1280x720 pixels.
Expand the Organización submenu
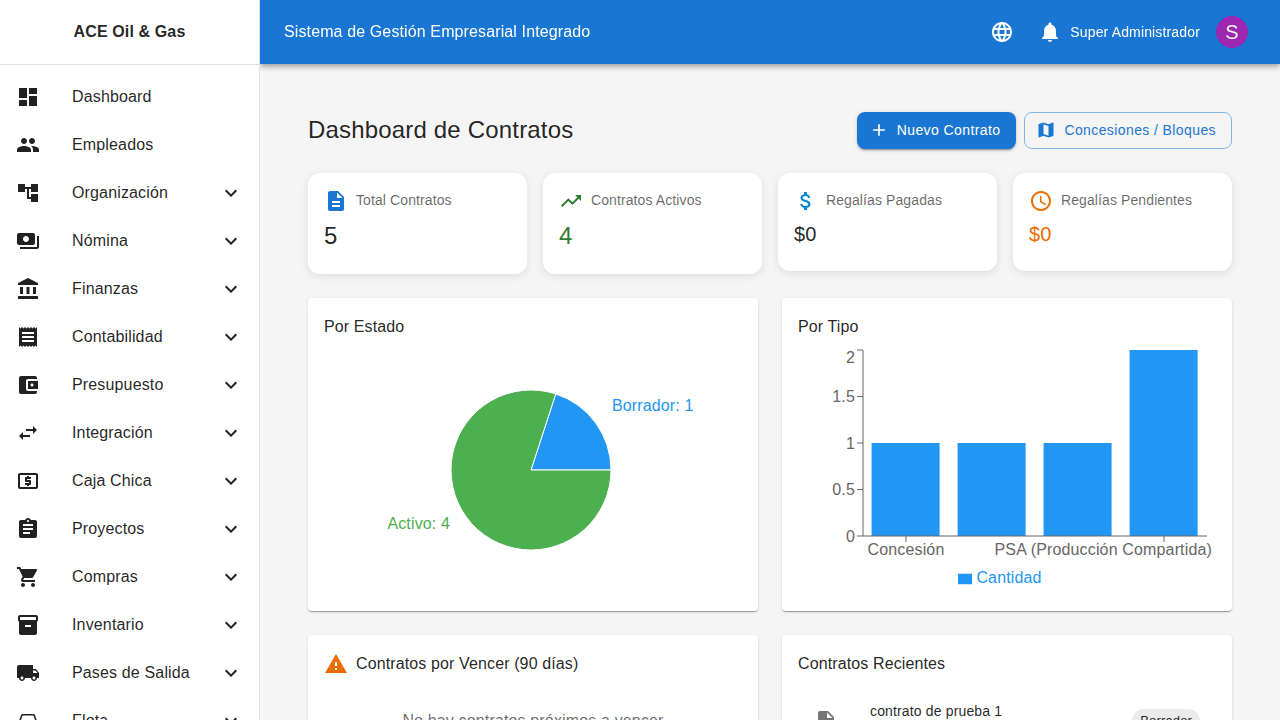(x=231, y=192)
